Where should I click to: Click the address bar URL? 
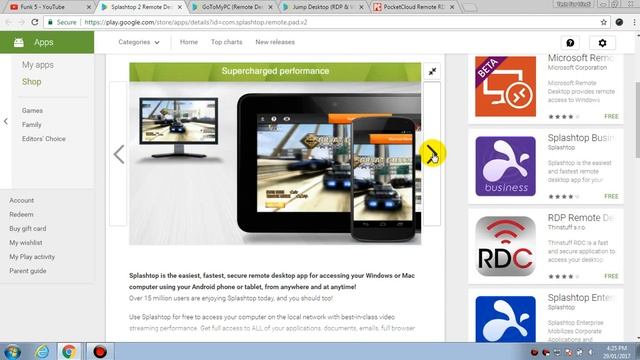pos(196,22)
